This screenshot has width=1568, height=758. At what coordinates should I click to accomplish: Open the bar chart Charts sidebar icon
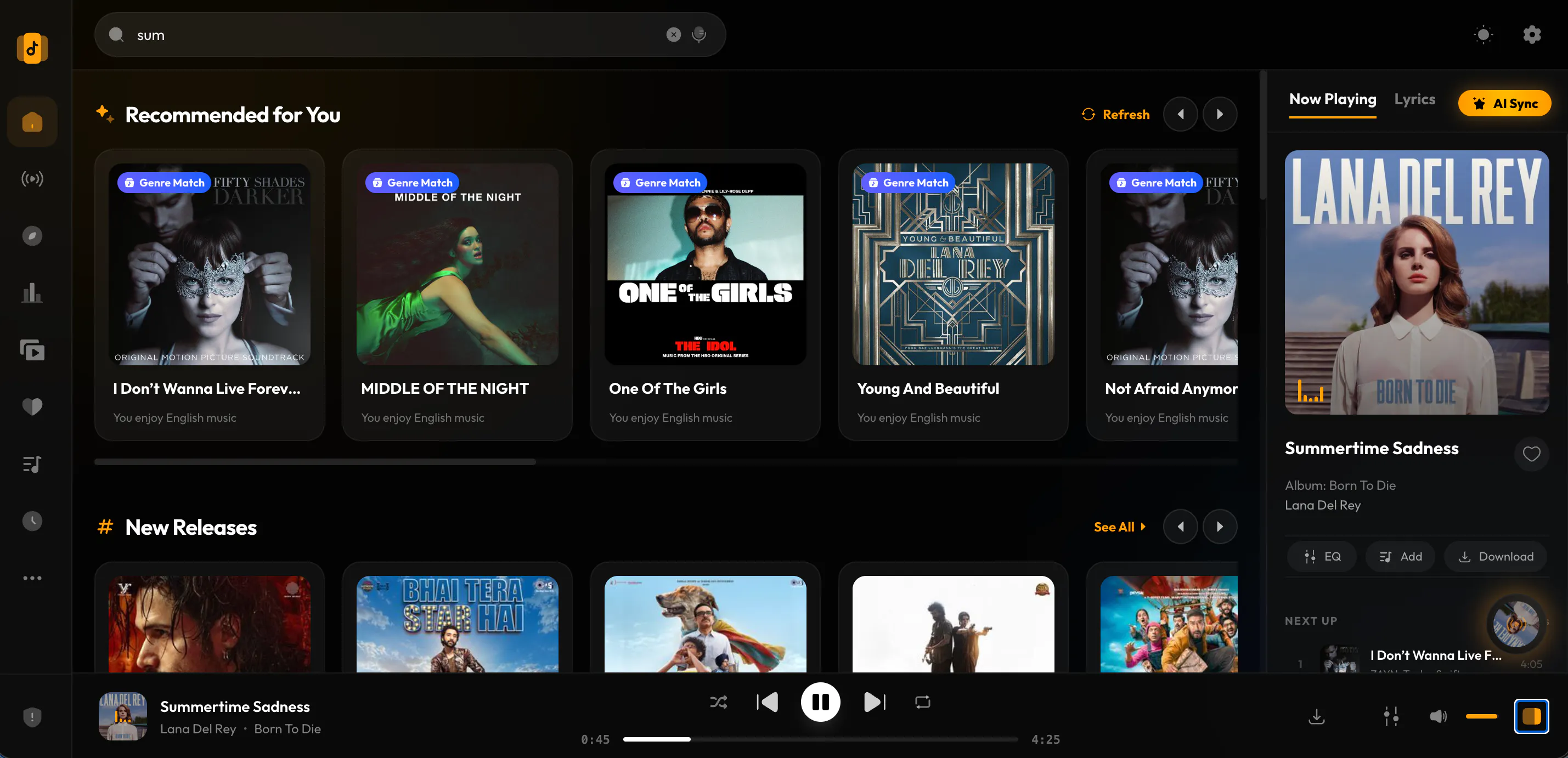coord(32,293)
